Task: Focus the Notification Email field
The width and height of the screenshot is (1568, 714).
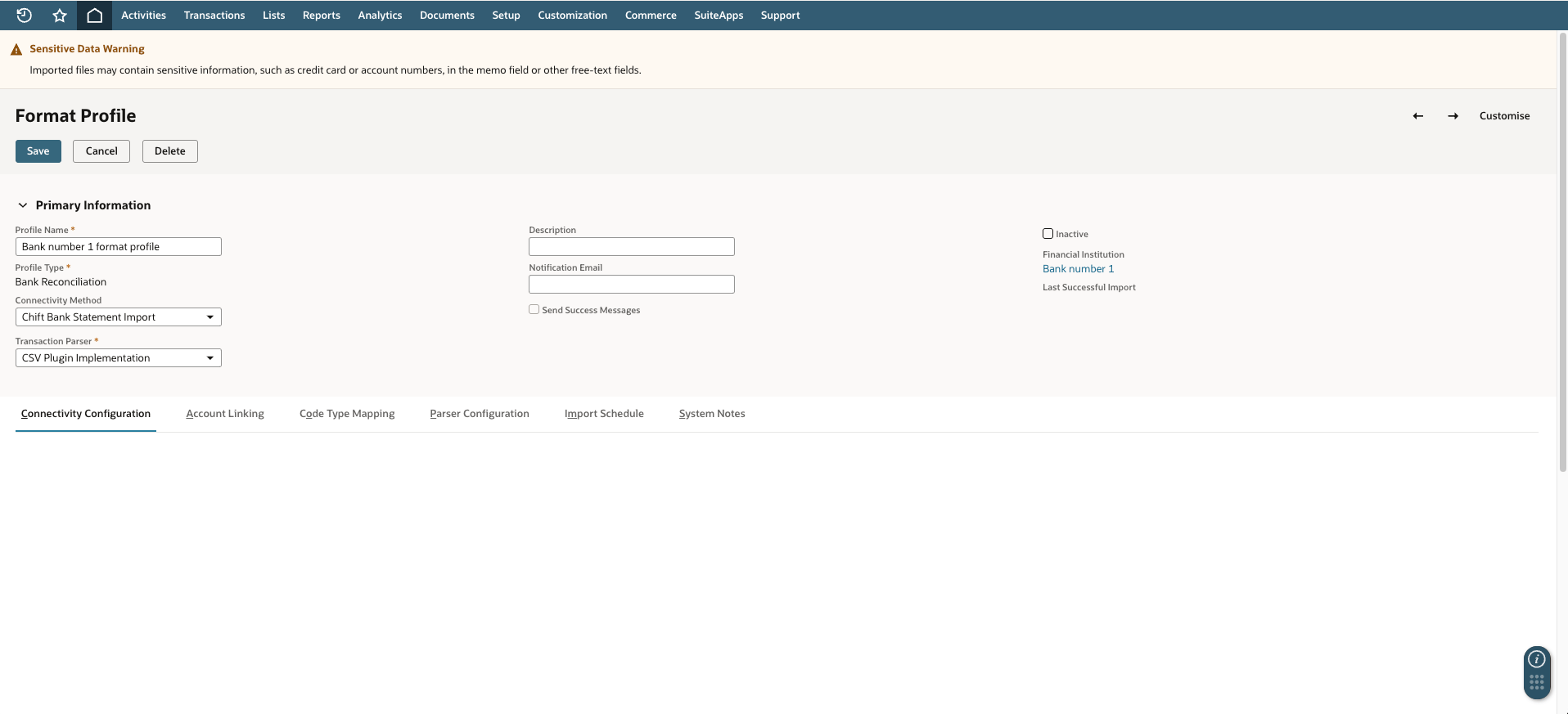Action: point(632,285)
